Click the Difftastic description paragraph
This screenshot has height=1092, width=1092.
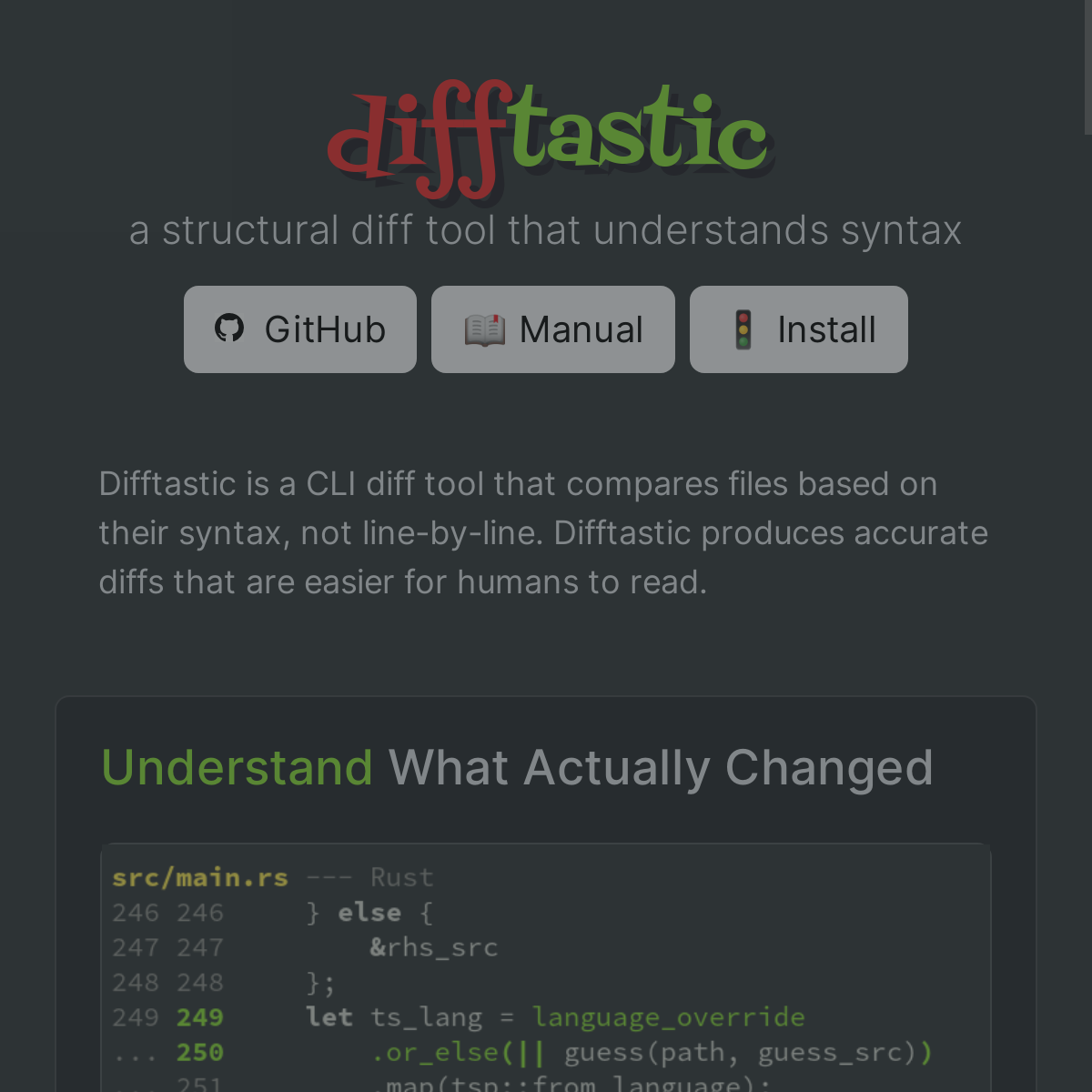543,533
